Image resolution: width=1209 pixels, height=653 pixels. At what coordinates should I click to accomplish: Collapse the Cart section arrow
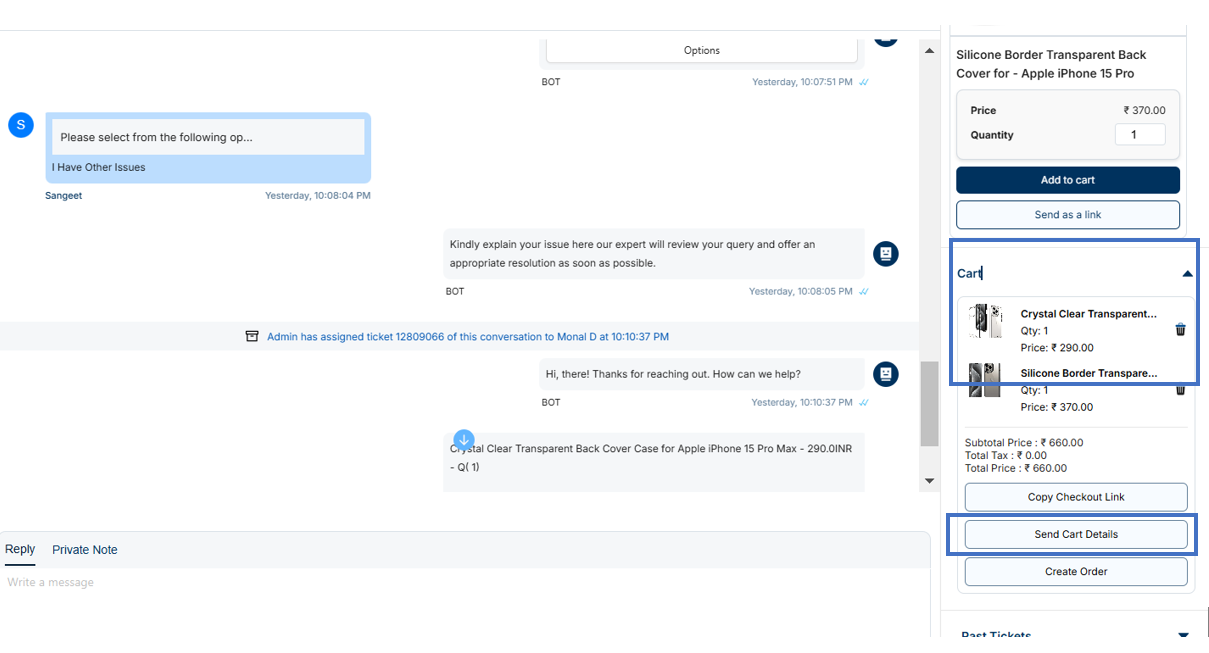(1187, 273)
